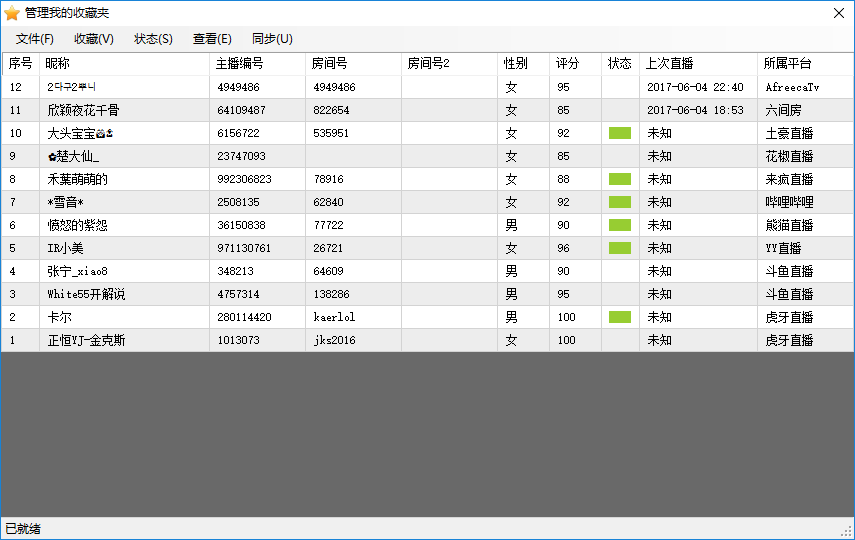Click the score 96 for IR小美
Image resolution: width=855 pixels, height=540 pixels.
pyautogui.click(x=563, y=248)
